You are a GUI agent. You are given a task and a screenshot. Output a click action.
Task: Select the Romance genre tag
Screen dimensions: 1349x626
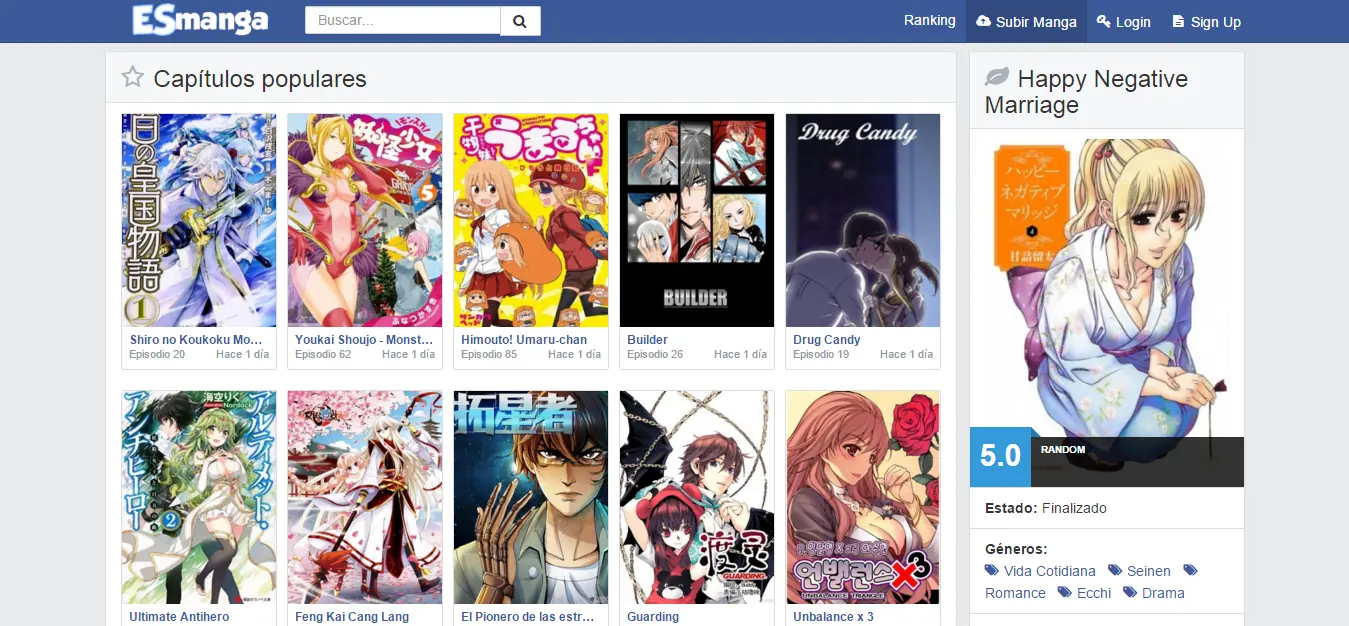click(1015, 593)
